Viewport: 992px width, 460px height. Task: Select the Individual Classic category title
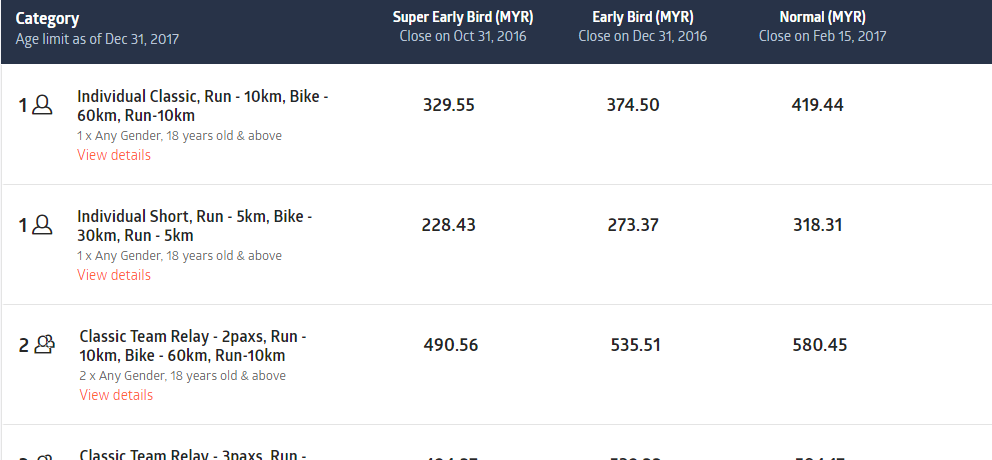point(203,106)
